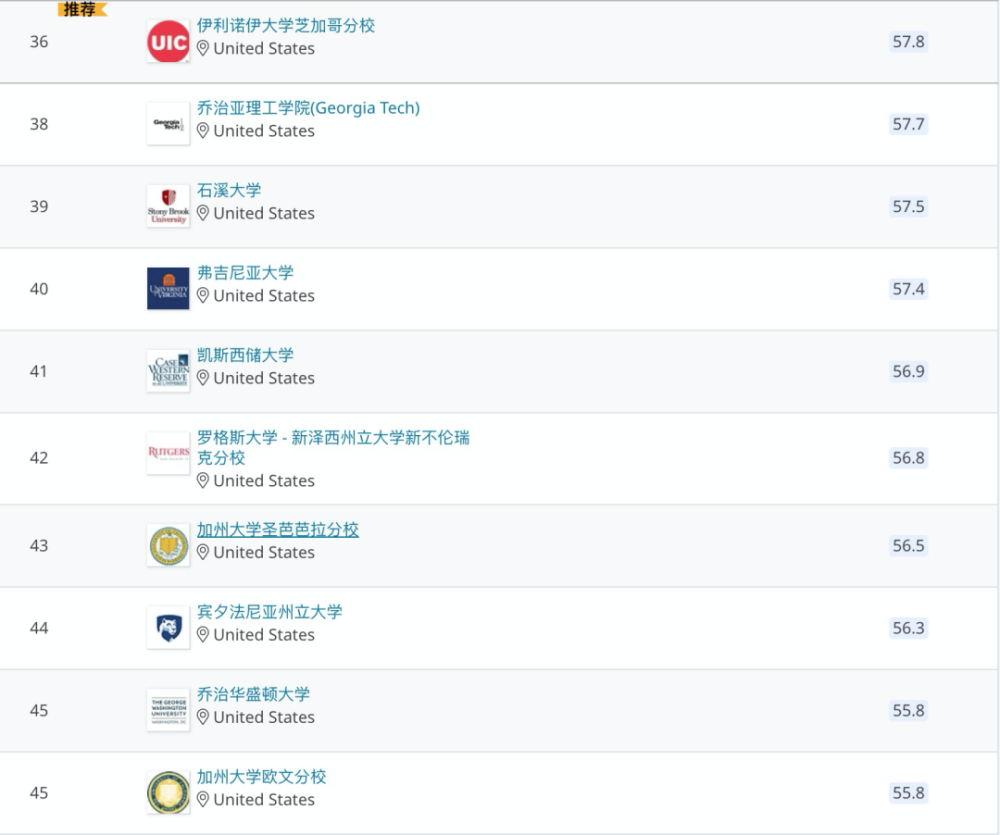Open the 乔治华盛顿大学 link
Image resolution: width=1000 pixels, height=835 pixels.
click(253, 694)
